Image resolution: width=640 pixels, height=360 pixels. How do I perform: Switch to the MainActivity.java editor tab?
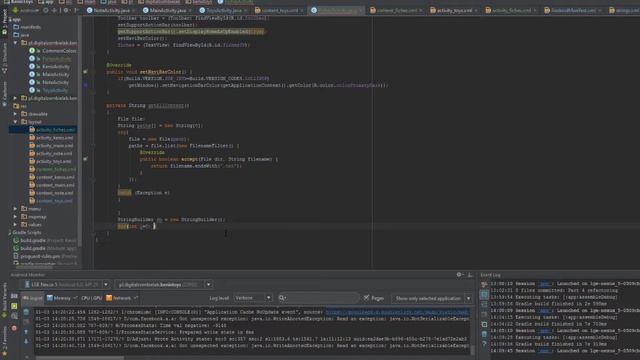(x=167, y=11)
